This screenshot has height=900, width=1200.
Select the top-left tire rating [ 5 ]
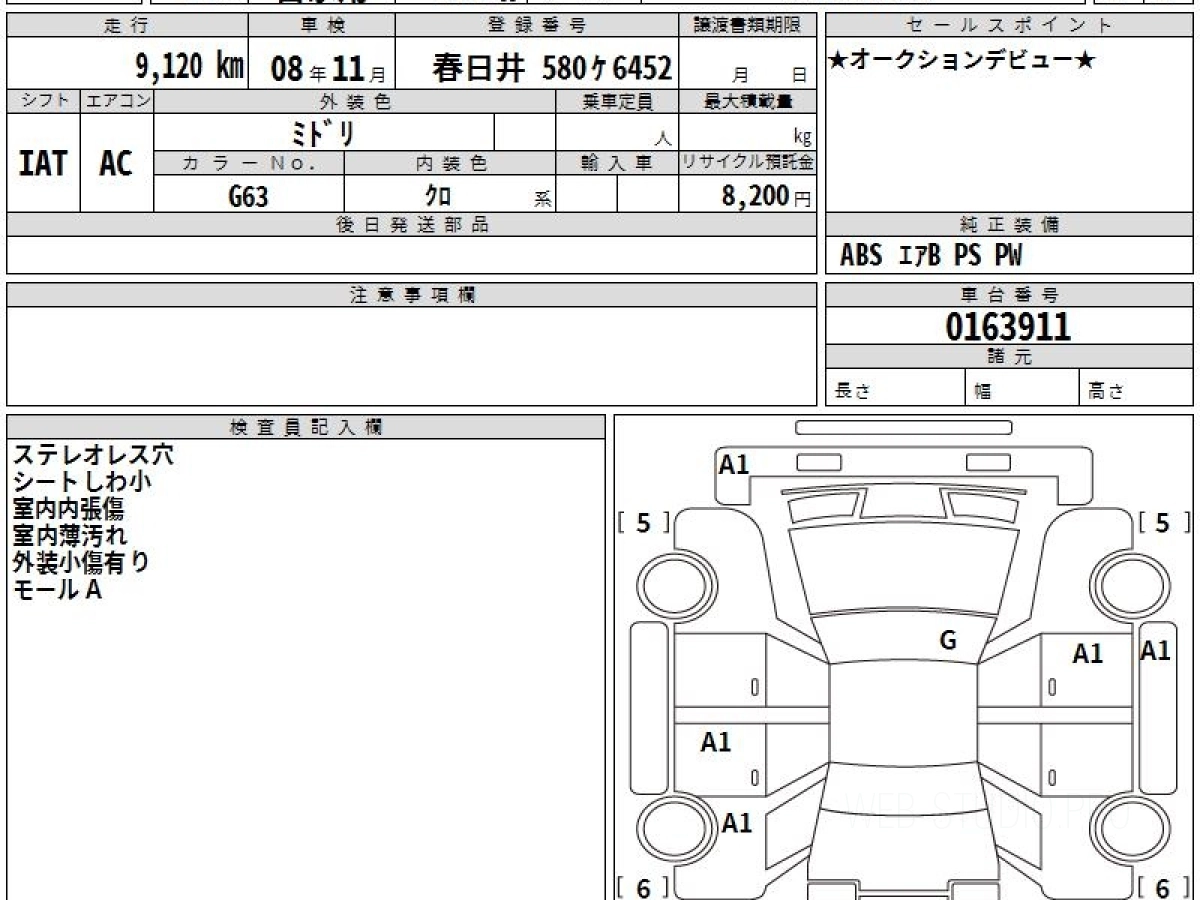point(643,523)
